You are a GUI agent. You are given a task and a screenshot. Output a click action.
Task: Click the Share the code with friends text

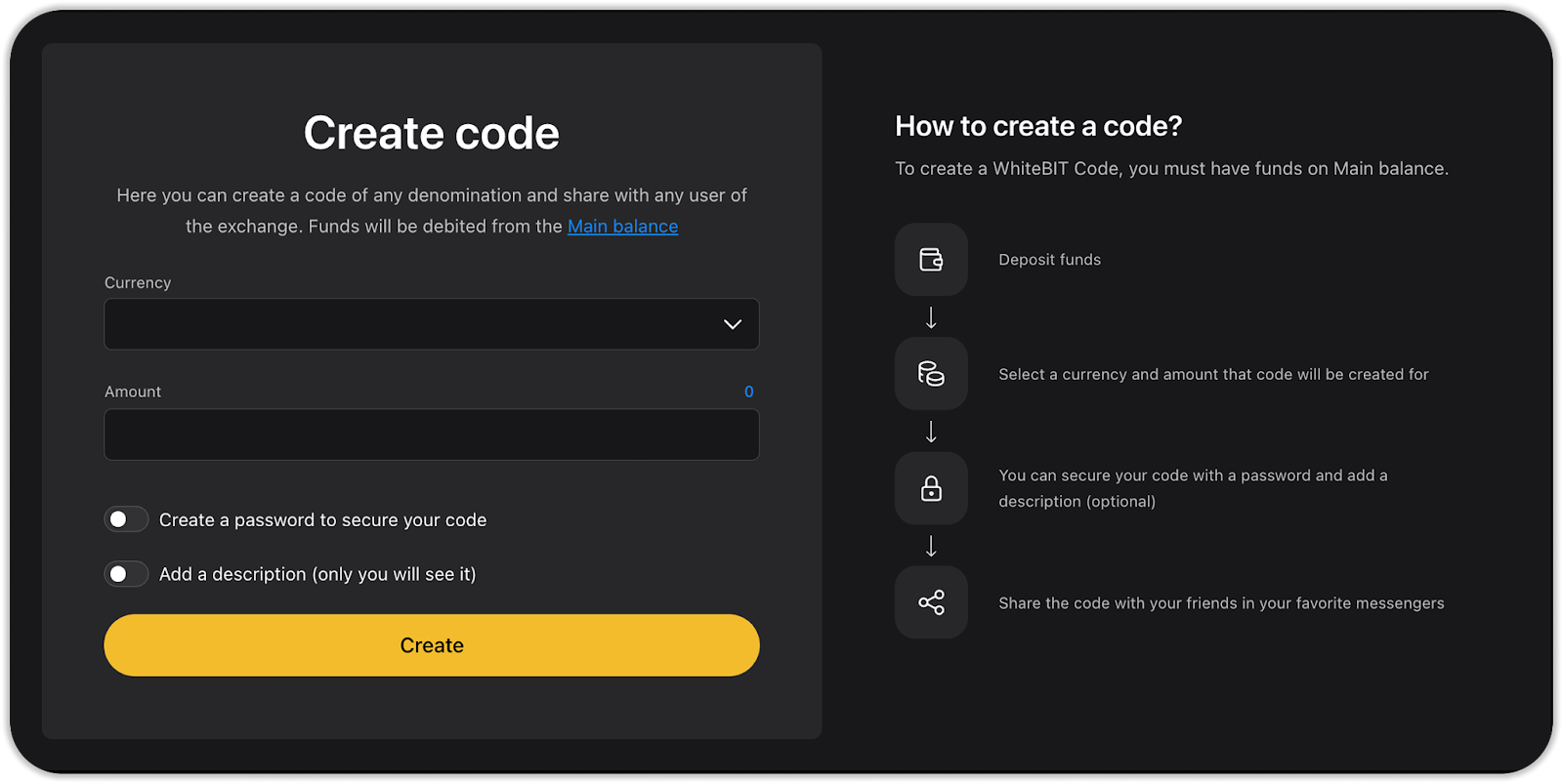pos(1220,603)
